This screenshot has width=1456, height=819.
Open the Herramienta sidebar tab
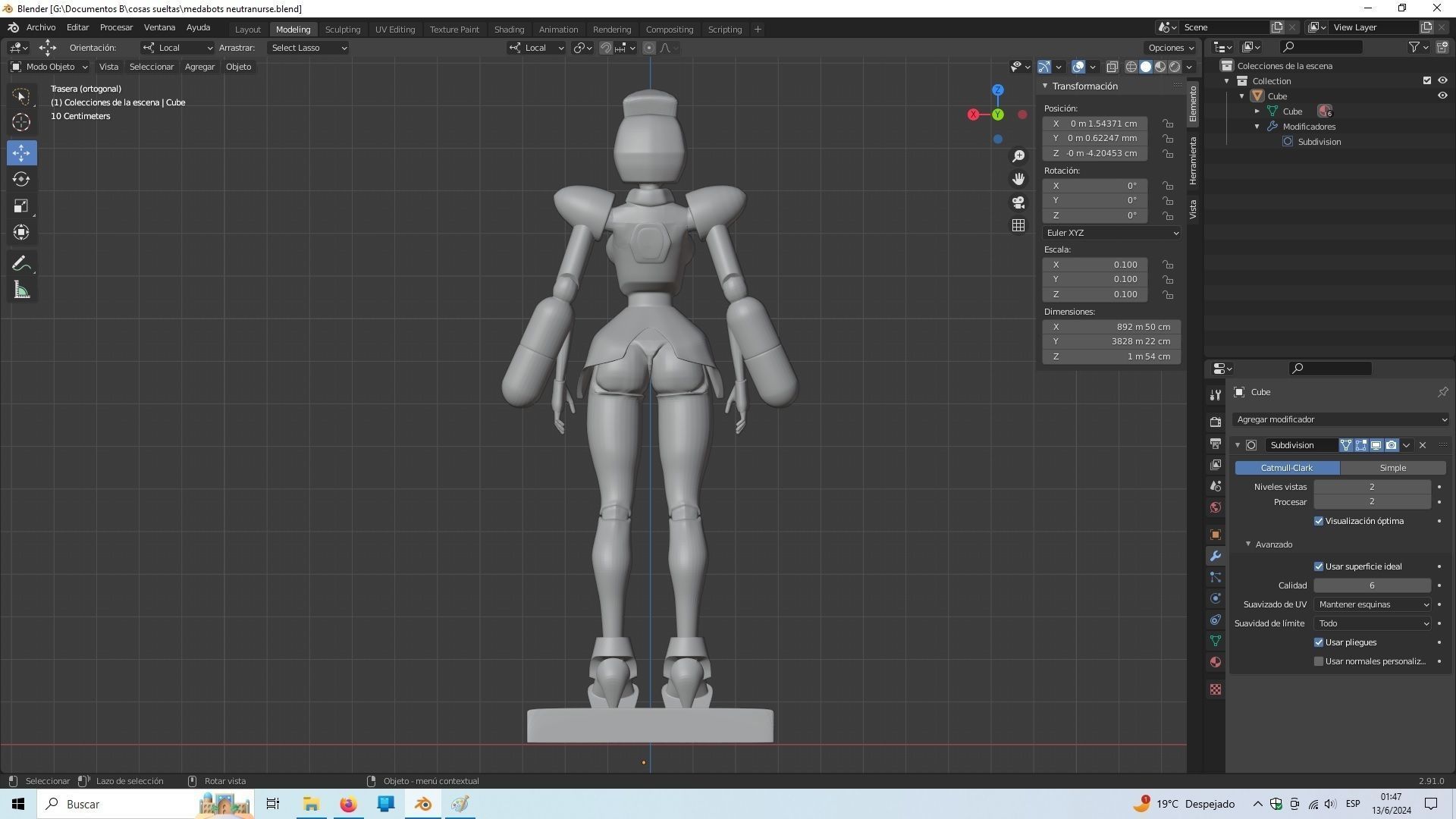1193,161
